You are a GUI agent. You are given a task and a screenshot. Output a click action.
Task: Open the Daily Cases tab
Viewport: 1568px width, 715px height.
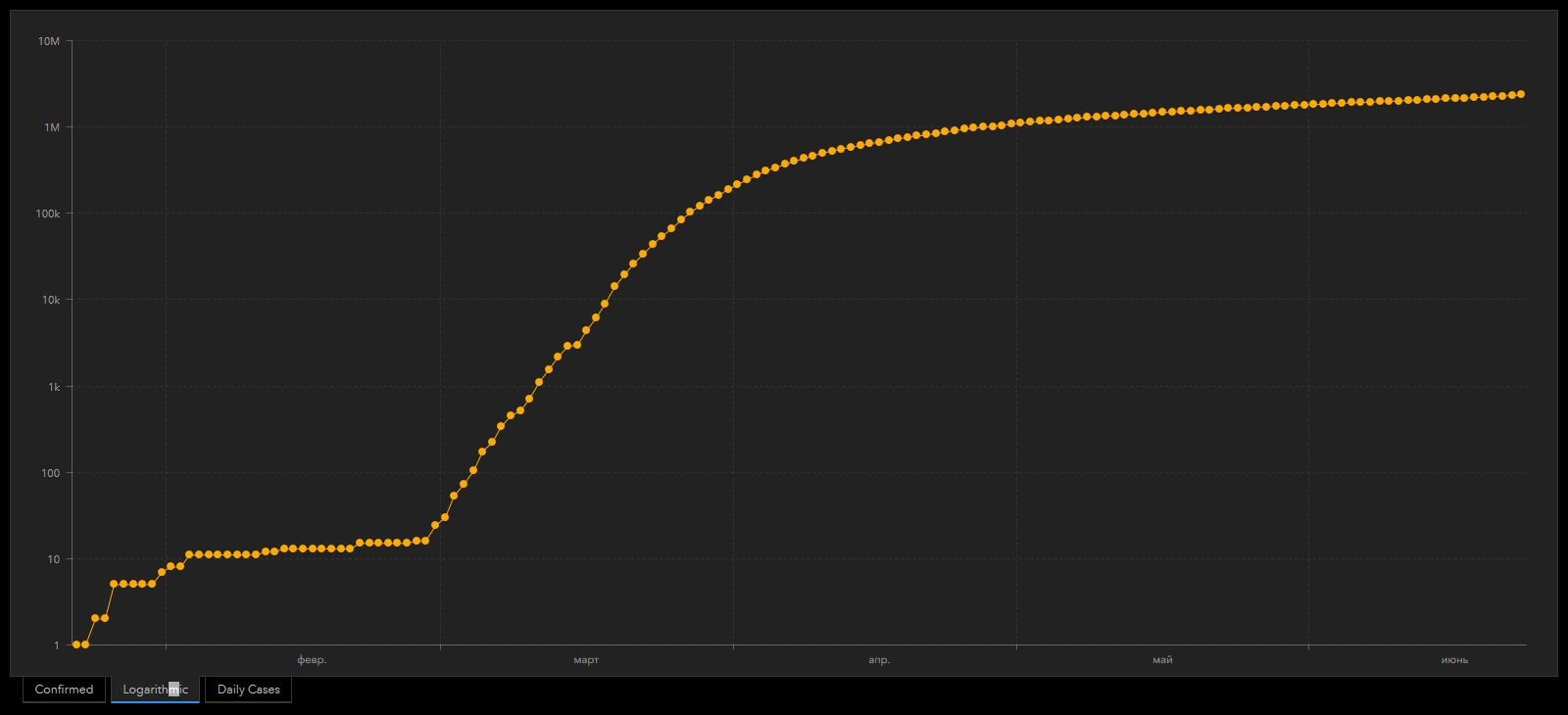pyautogui.click(x=248, y=690)
